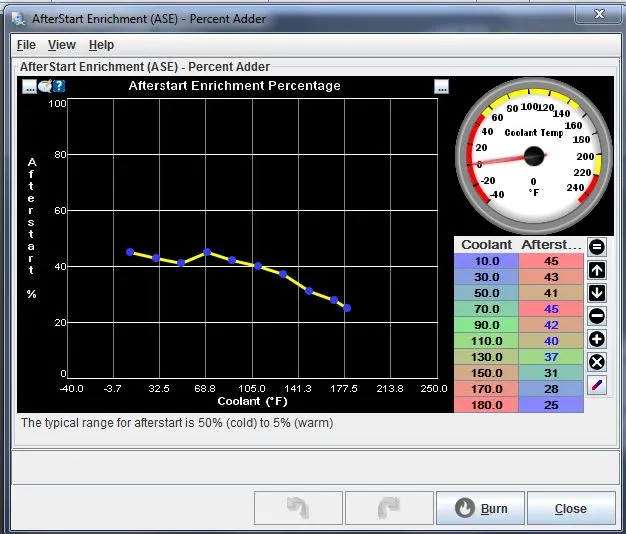Open the Help menu
The height and width of the screenshot is (534, 626).
click(x=101, y=45)
